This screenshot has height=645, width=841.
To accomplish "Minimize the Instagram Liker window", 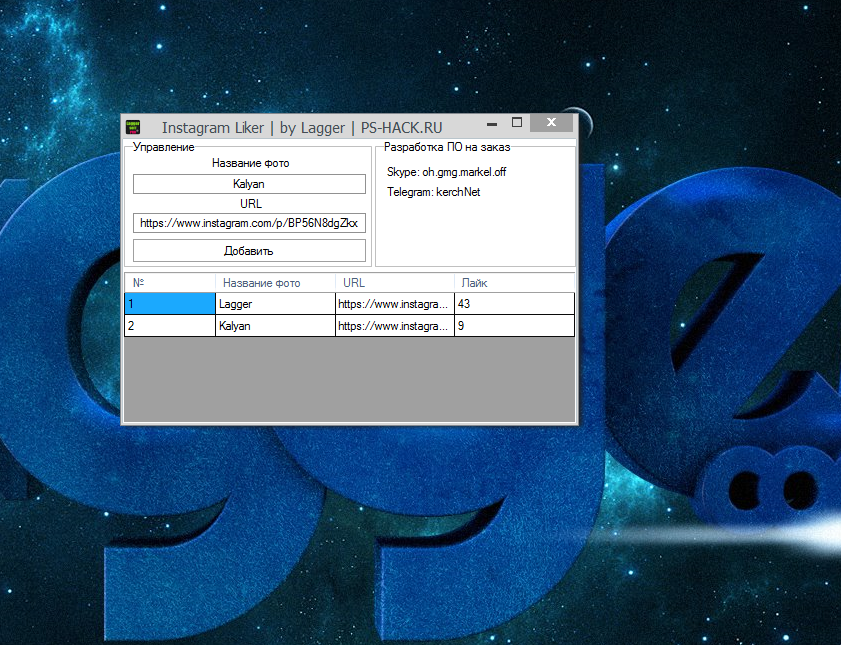I will point(492,123).
